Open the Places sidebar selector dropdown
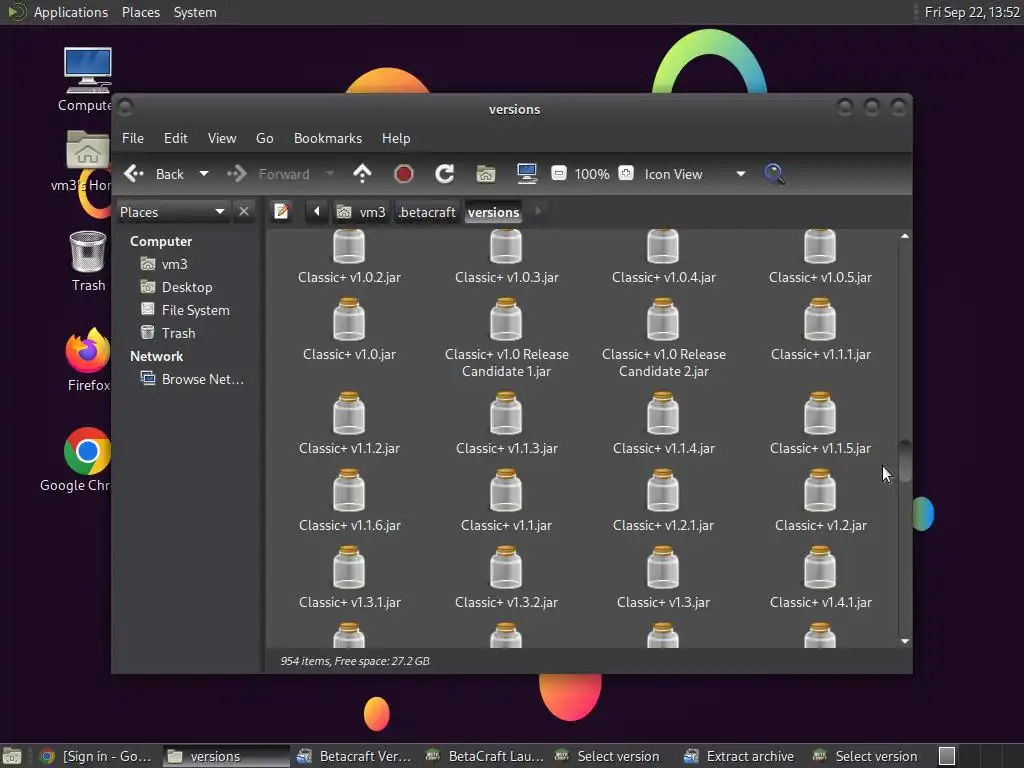This screenshot has height=768, width=1024. [172, 212]
